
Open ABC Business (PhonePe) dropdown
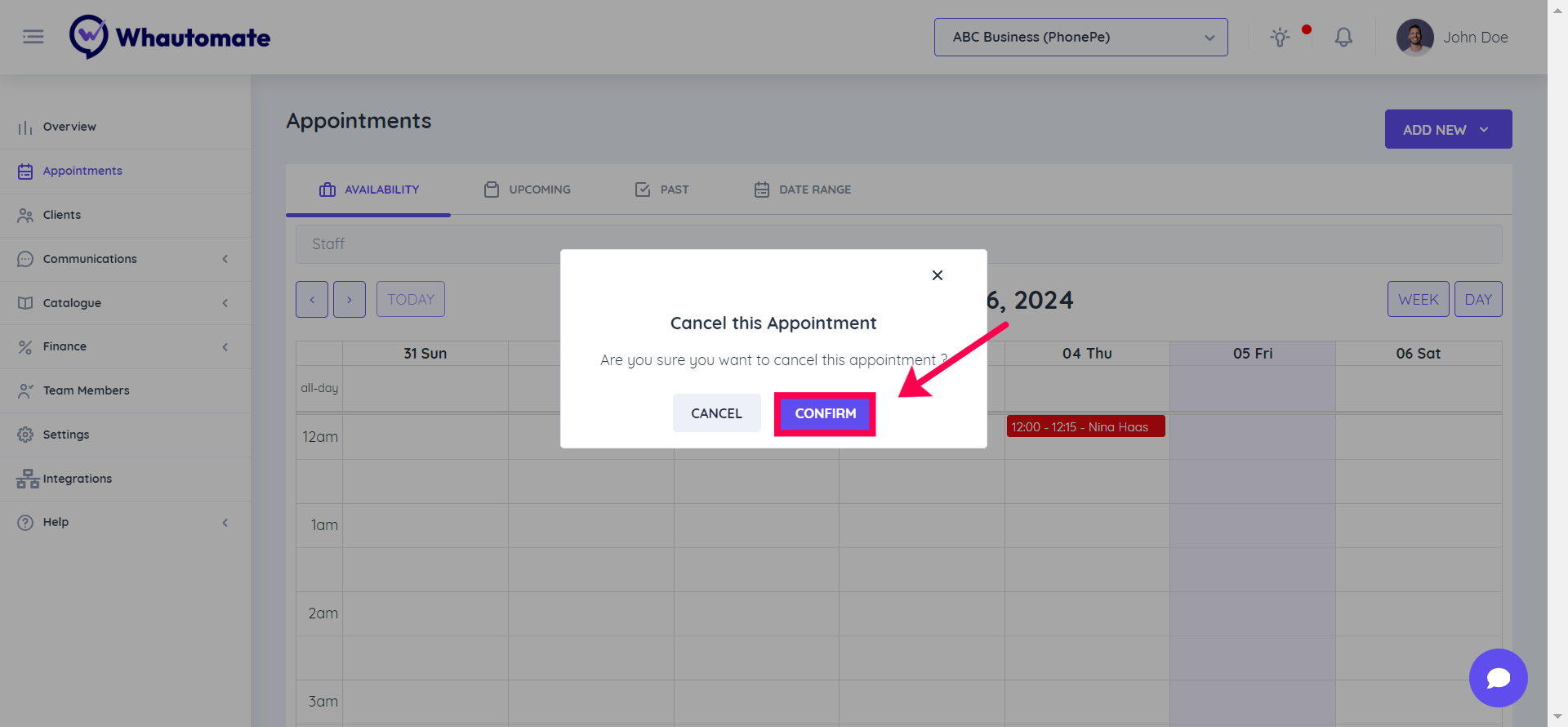tap(1080, 38)
